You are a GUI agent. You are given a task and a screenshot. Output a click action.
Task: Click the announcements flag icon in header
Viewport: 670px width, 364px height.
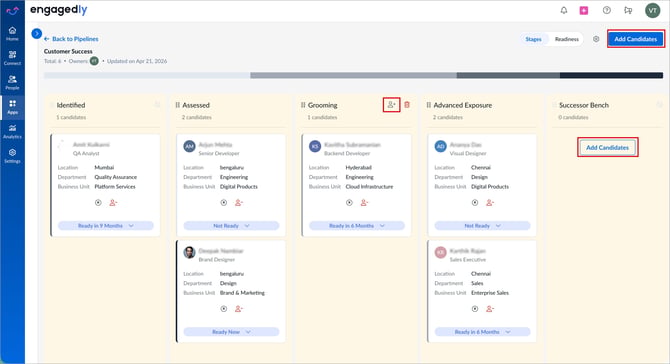628,10
